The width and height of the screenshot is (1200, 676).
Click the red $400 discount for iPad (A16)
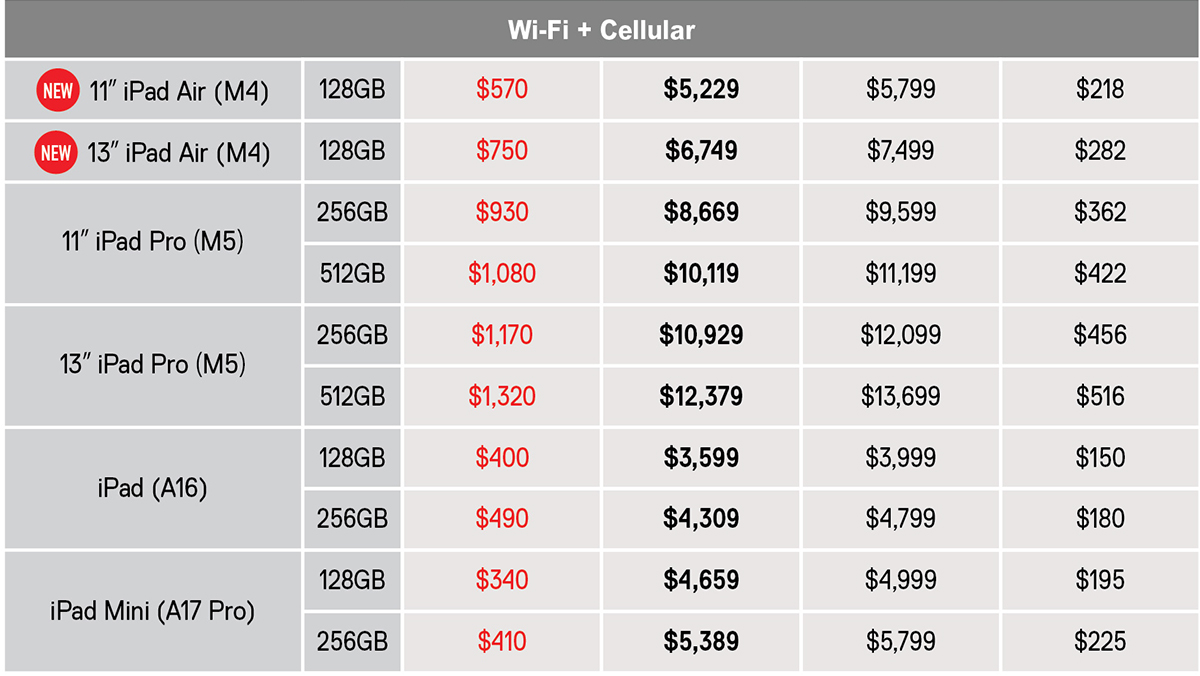[x=502, y=458]
